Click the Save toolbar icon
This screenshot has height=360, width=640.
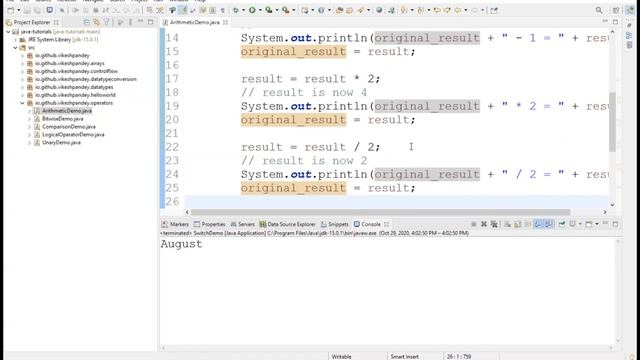tap(27, 10)
